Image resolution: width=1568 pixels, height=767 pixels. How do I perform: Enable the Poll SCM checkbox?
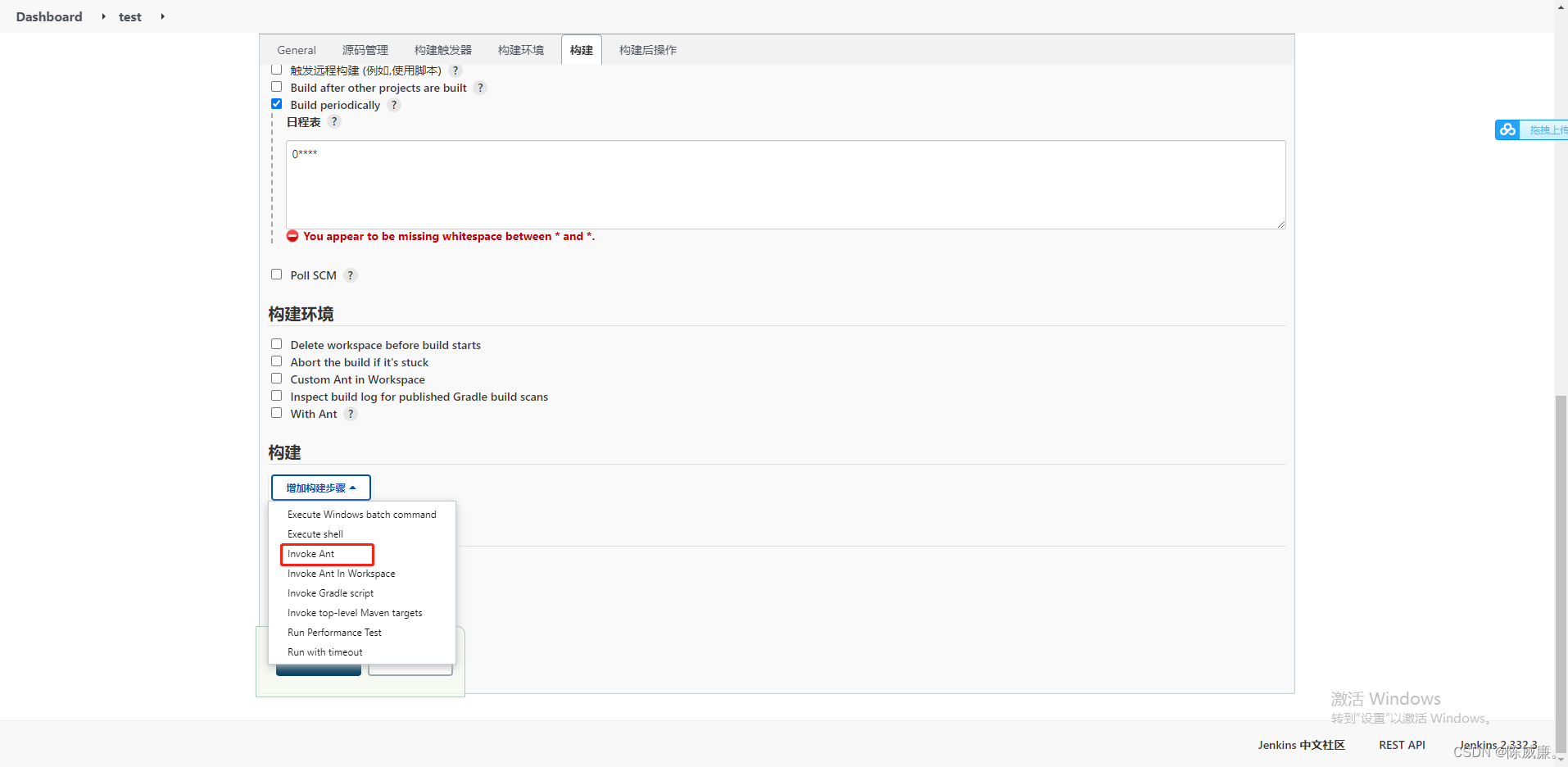(277, 275)
